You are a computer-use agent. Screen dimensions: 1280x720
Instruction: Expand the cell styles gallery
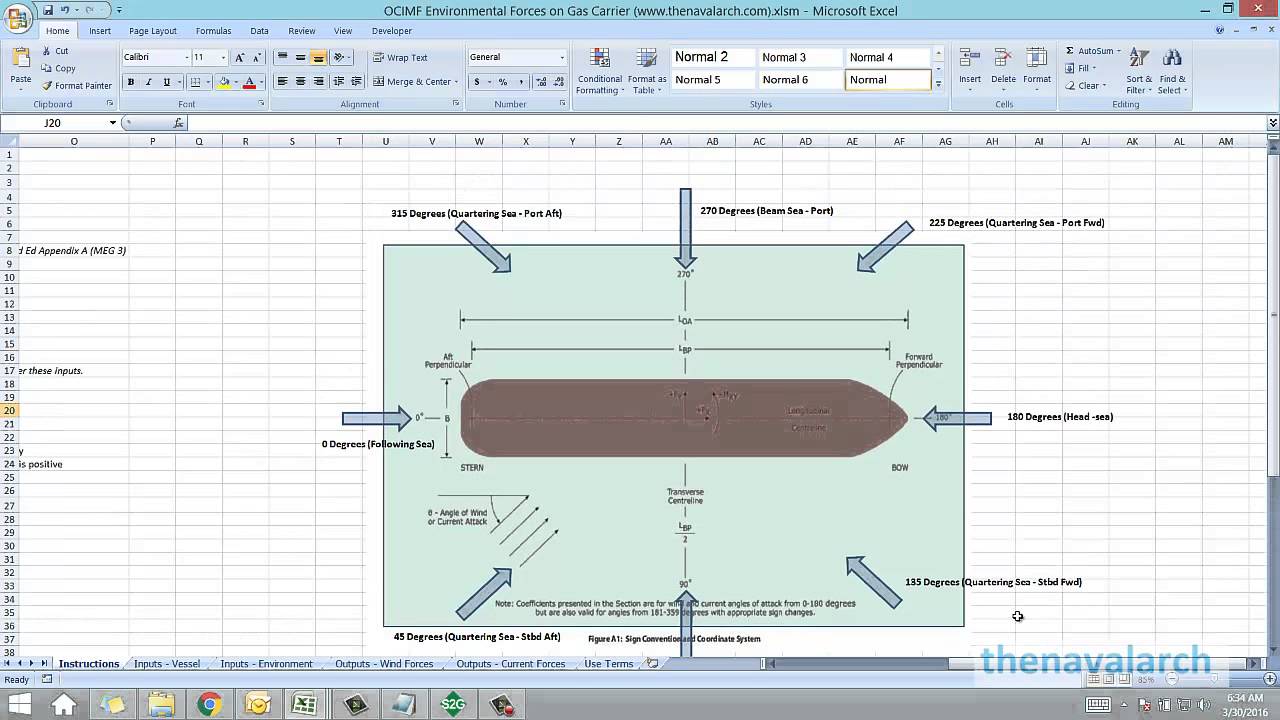tap(938, 85)
